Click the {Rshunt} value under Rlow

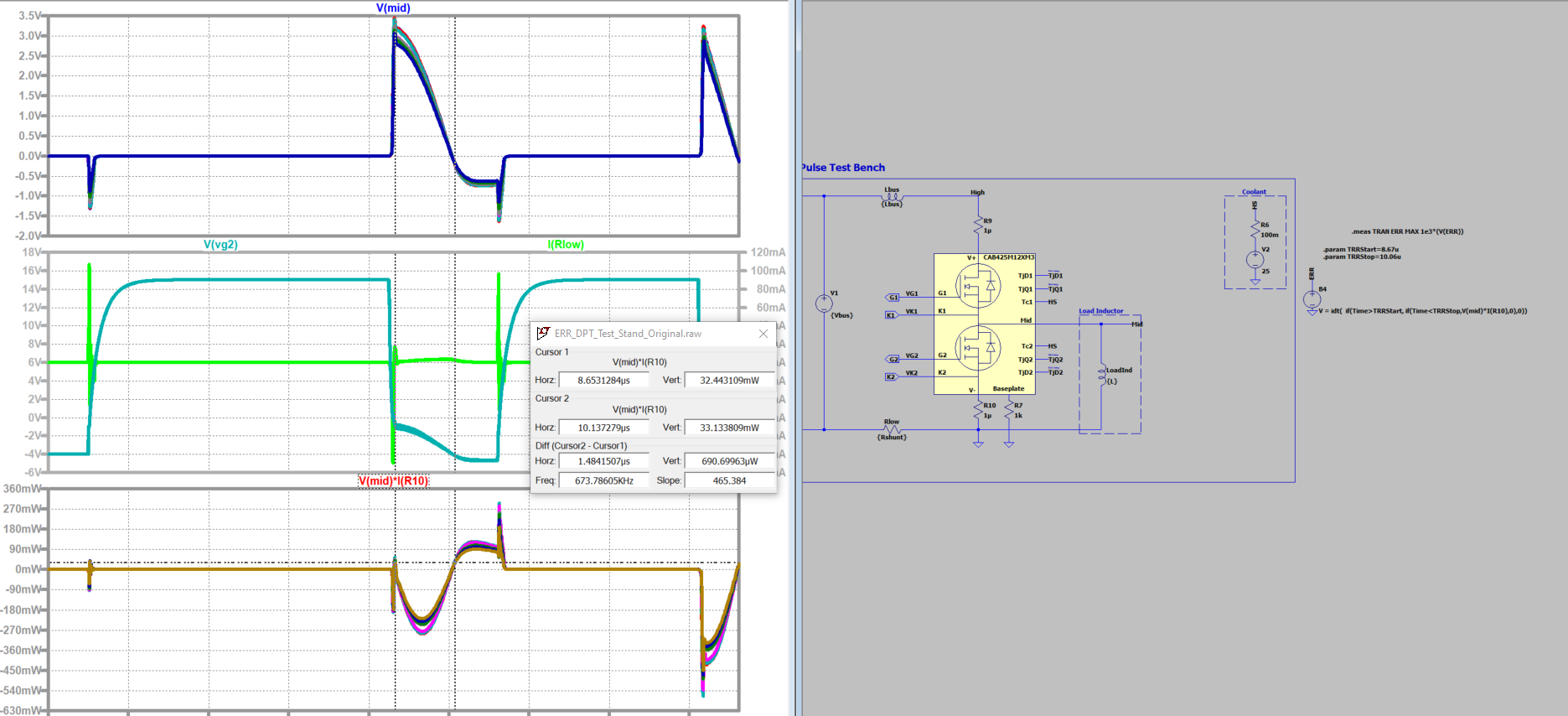[x=892, y=437]
